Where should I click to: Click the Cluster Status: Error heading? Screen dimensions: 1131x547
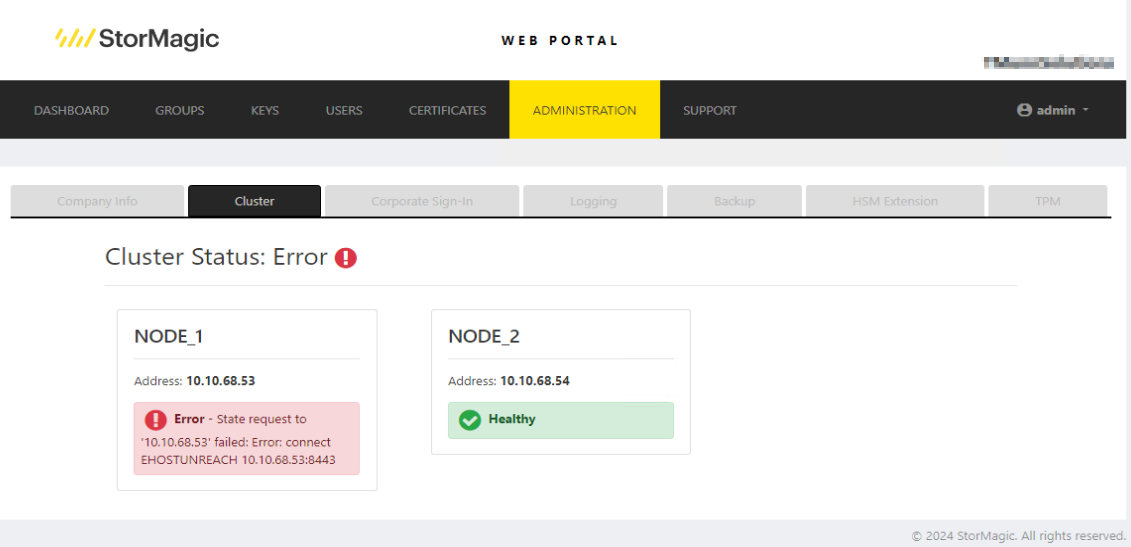click(x=216, y=257)
